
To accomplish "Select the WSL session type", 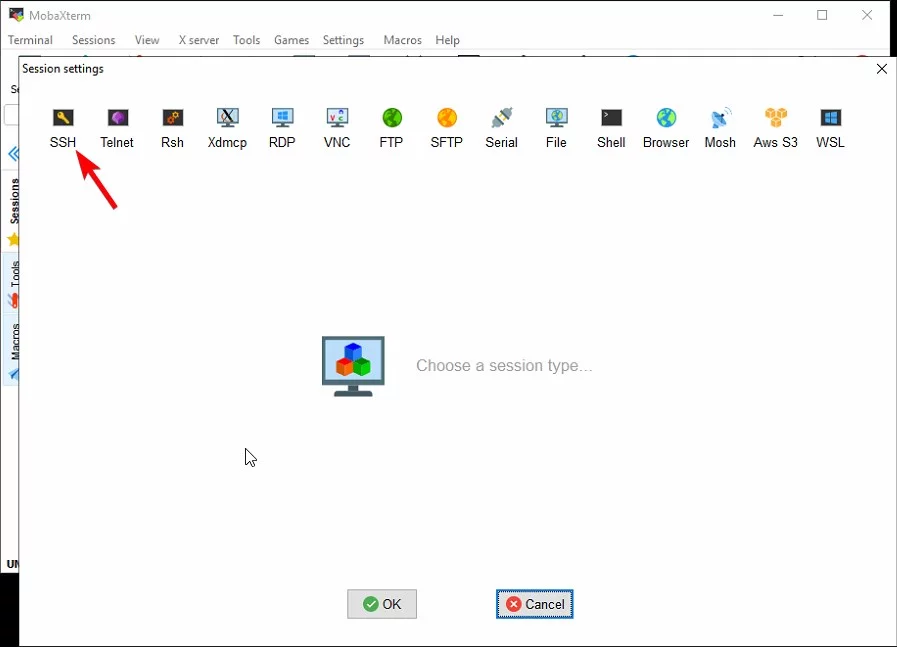I will pos(830,128).
